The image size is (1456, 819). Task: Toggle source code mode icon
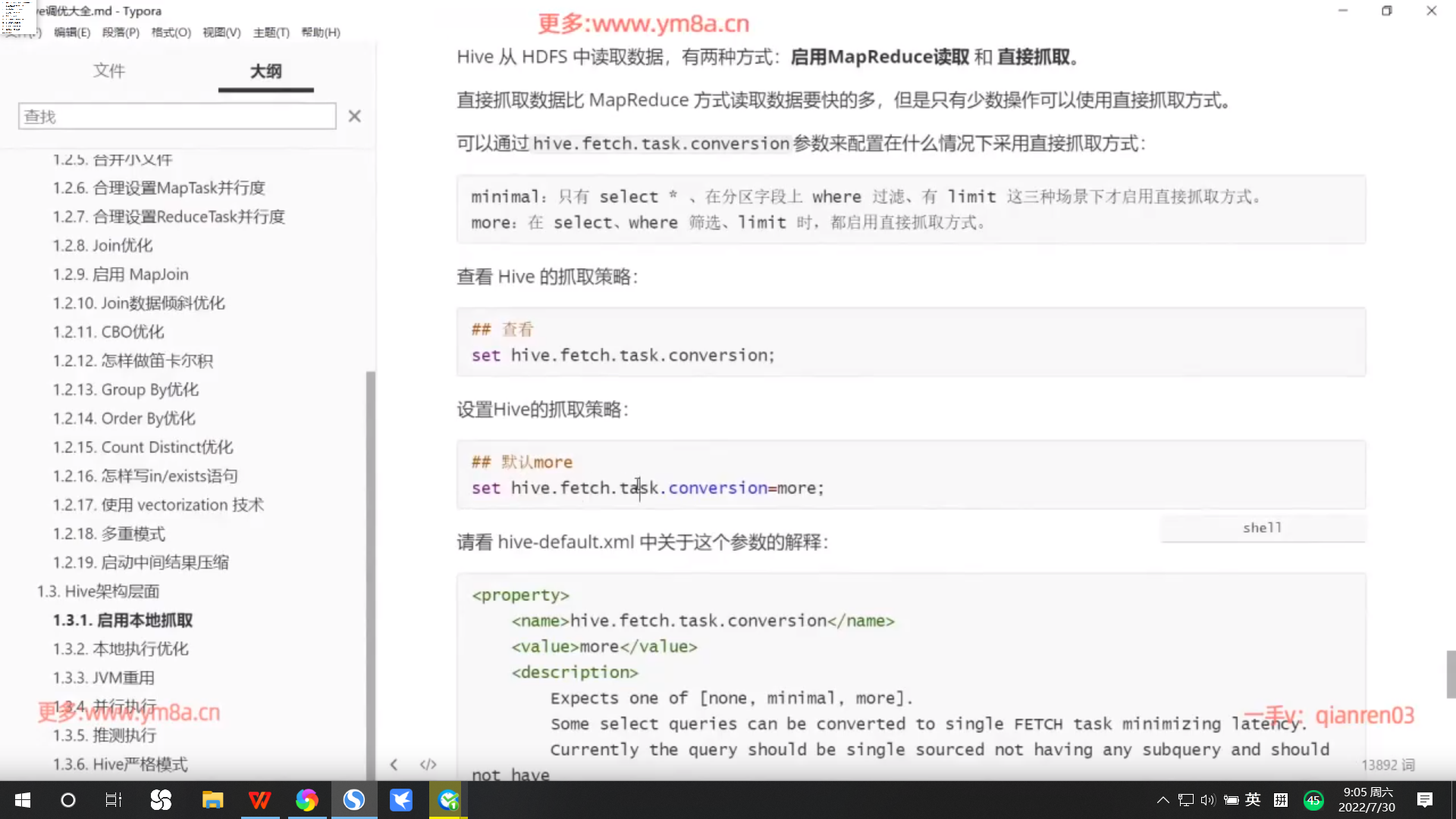pyautogui.click(x=428, y=764)
